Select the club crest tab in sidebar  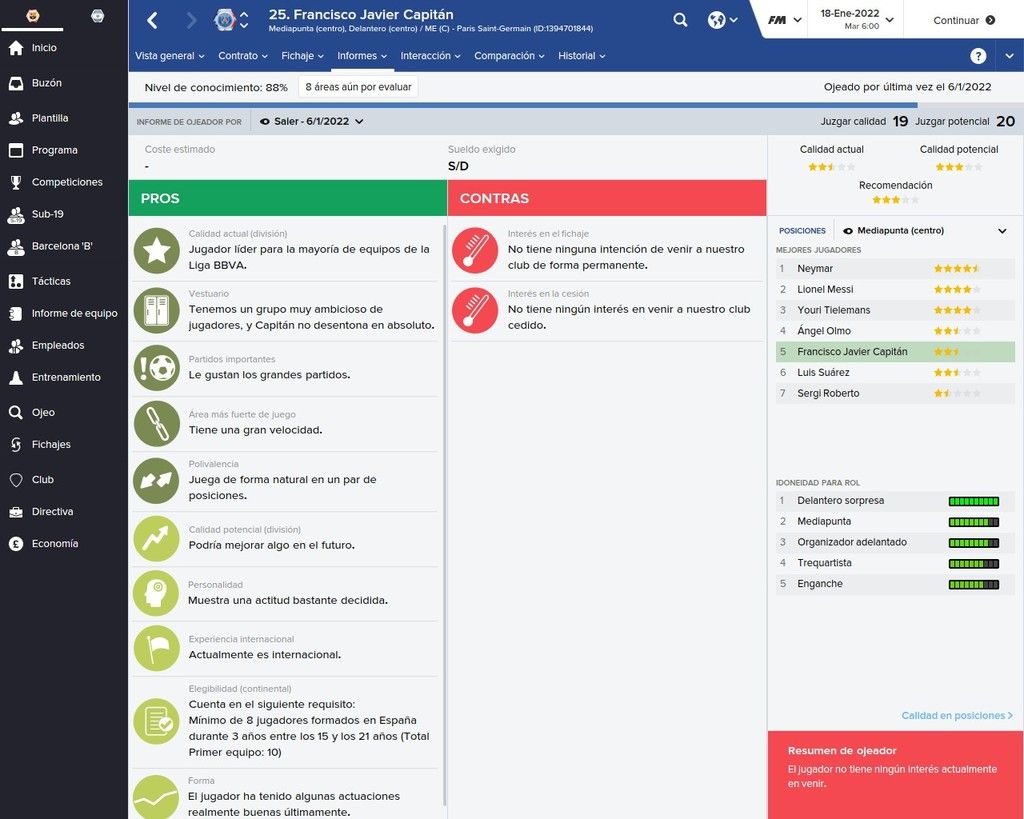97,16
